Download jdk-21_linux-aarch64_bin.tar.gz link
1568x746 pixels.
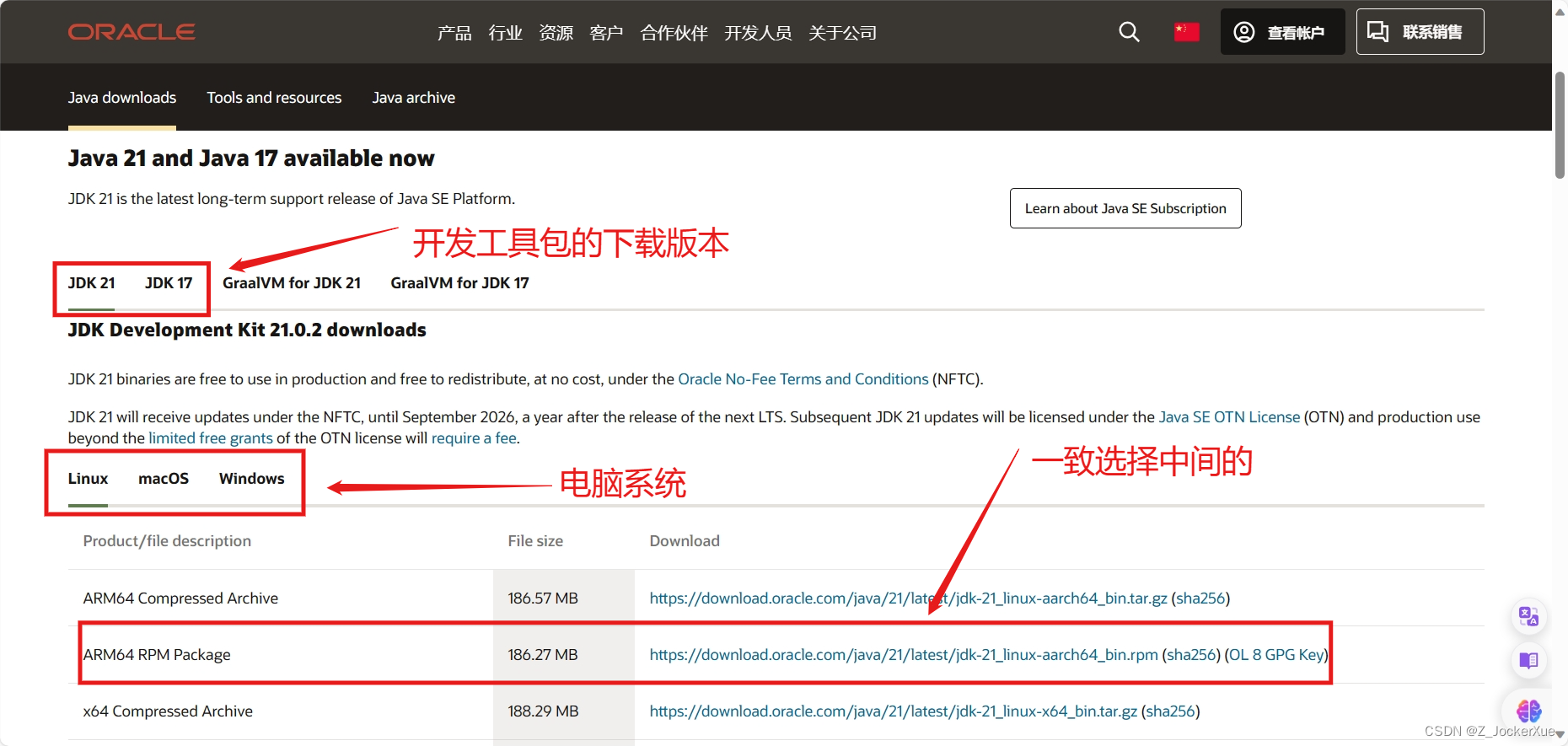[x=908, y=598]
